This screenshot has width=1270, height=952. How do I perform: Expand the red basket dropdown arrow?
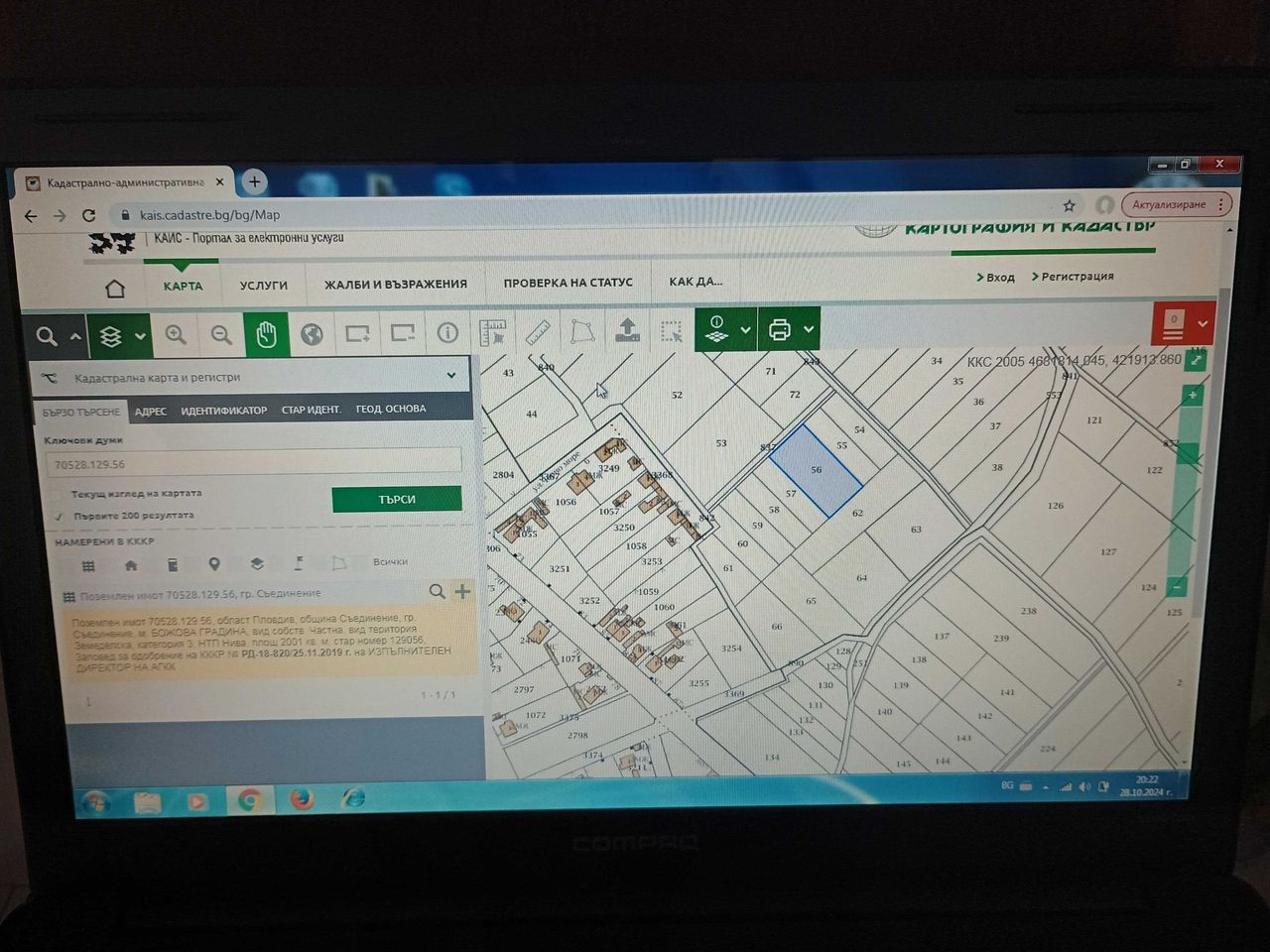[x=1203, y=323]
